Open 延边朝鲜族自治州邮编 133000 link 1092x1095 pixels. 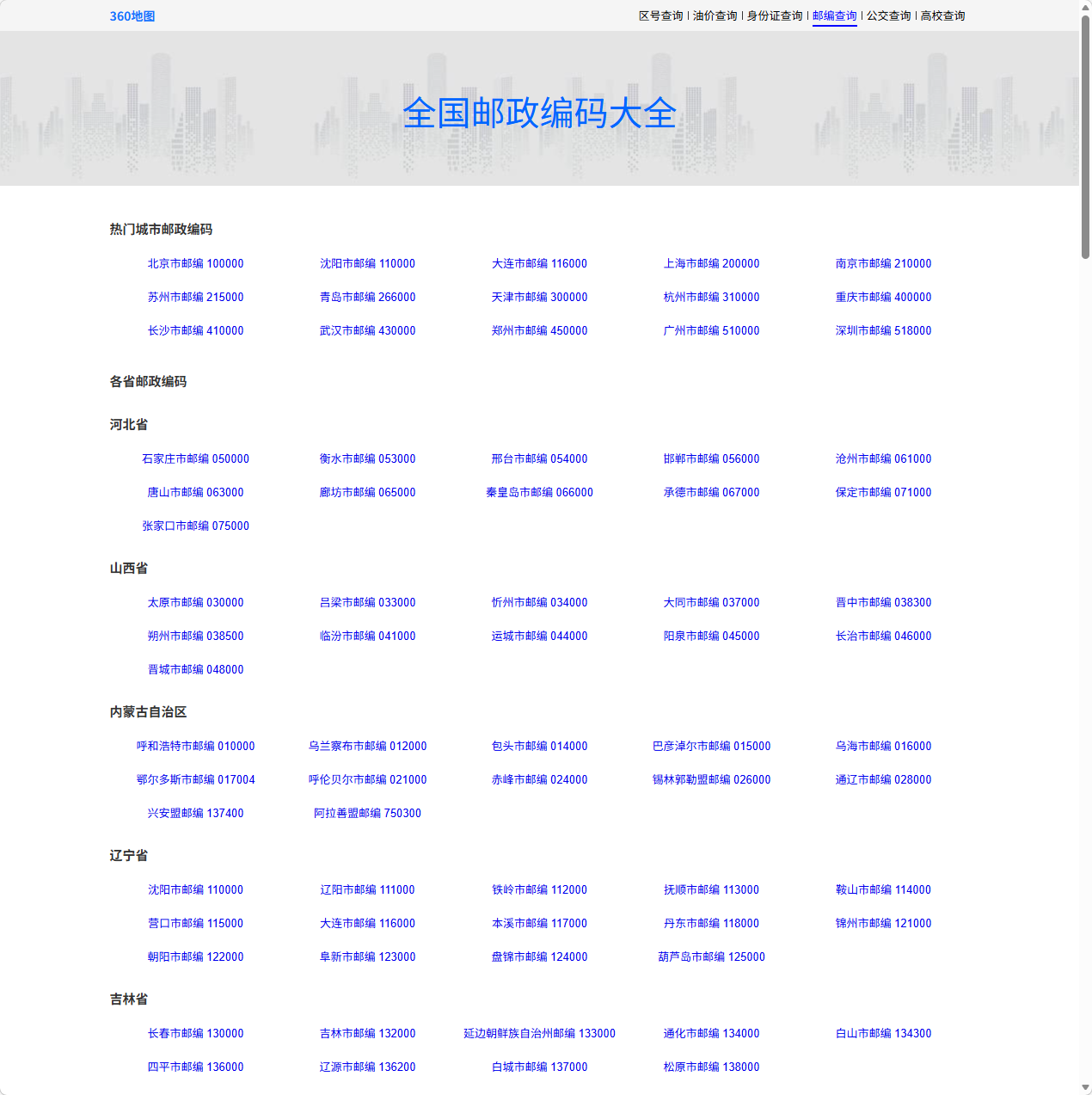[539, 1034]
